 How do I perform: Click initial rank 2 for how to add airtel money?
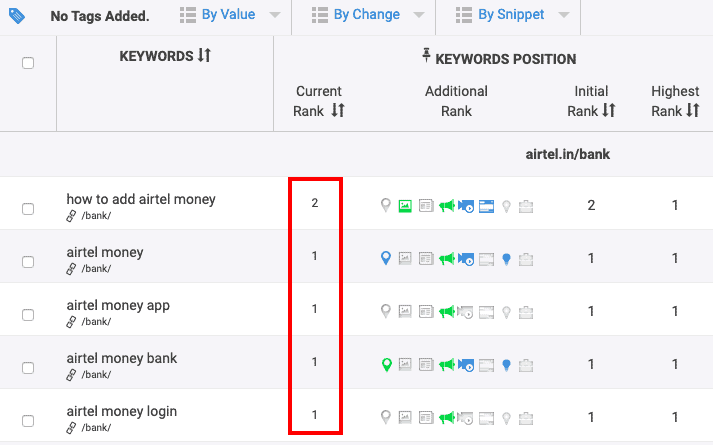click(591, 205)
